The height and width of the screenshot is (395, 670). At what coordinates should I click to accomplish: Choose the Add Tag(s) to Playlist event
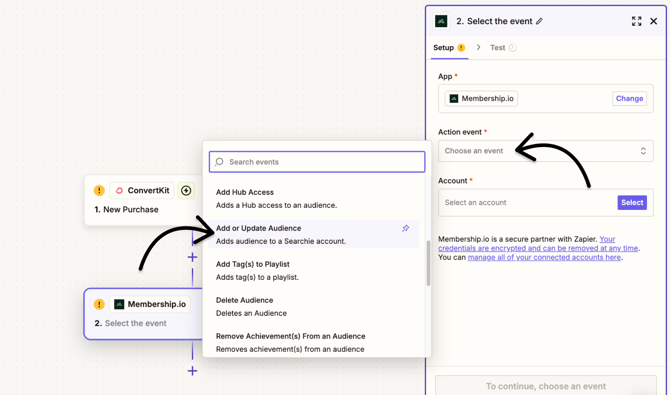click(313, 270)
